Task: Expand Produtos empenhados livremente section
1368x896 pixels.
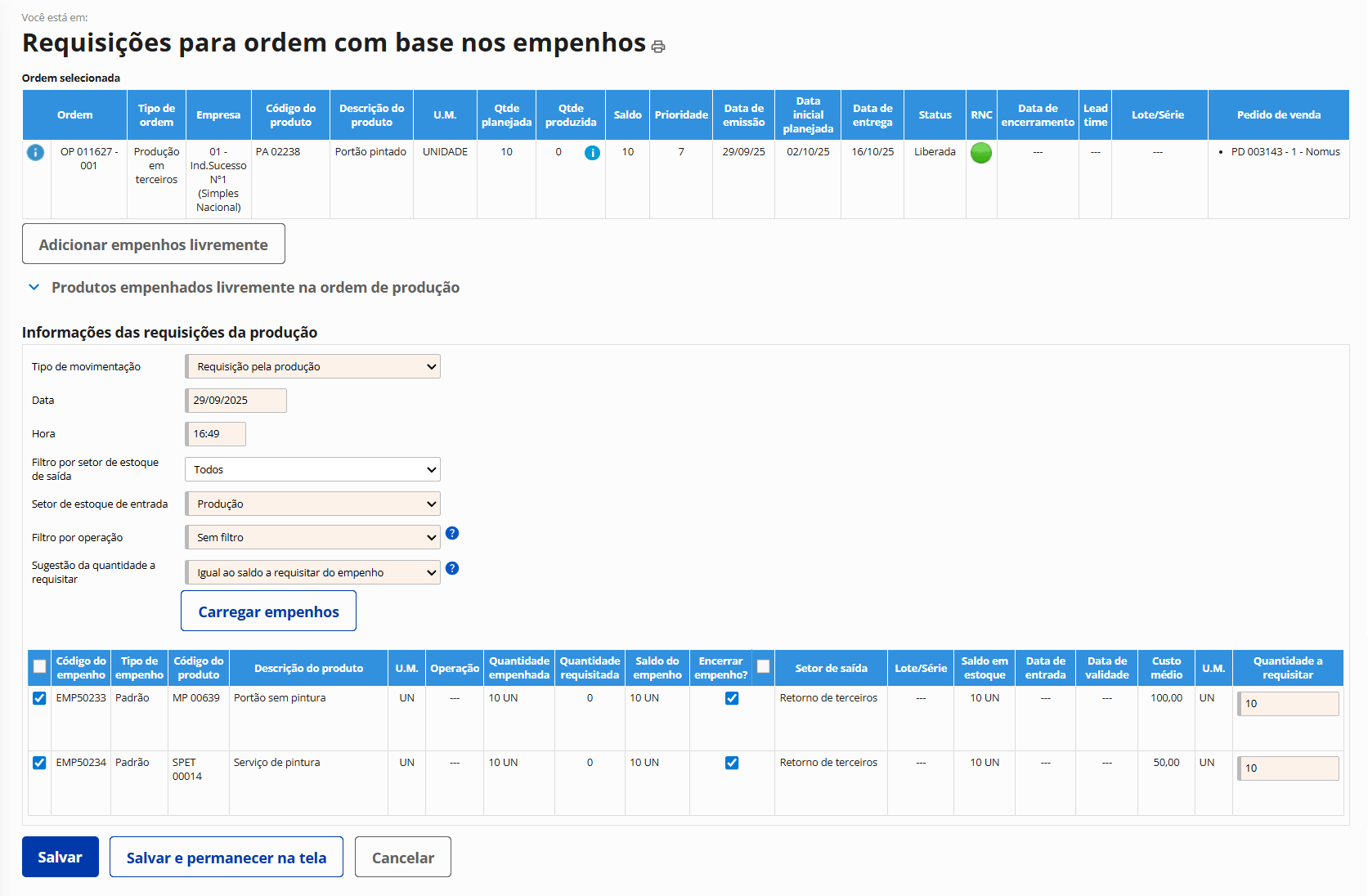Action: tap(34, 288)
